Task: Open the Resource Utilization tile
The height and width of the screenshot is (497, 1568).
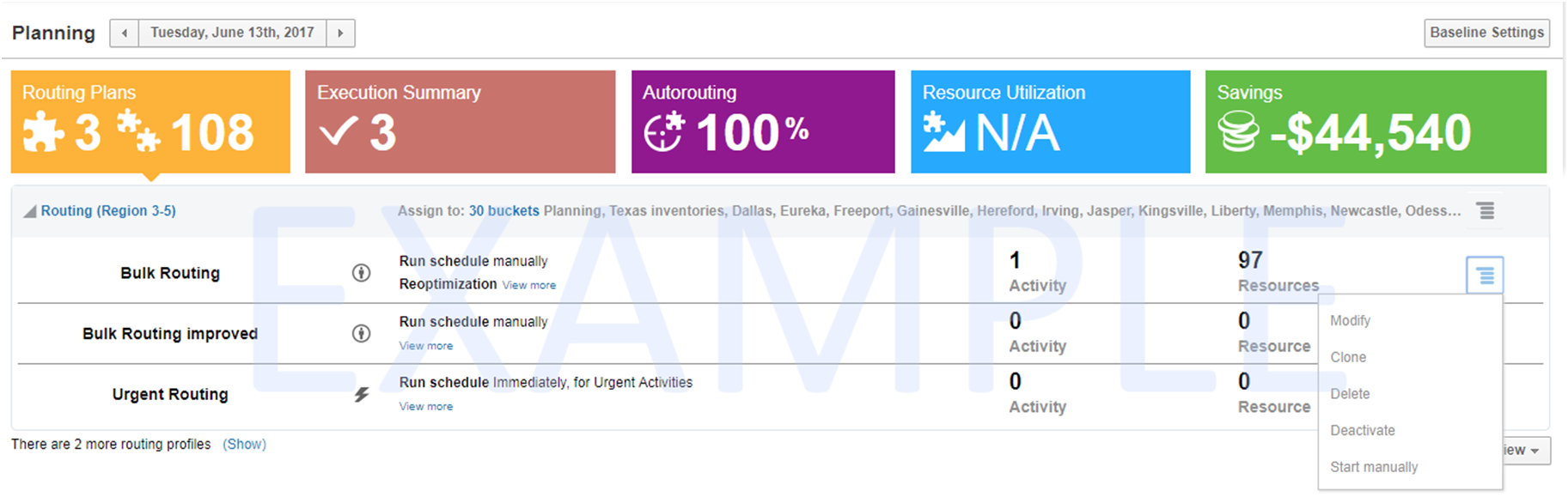Action: [1050, 122]
